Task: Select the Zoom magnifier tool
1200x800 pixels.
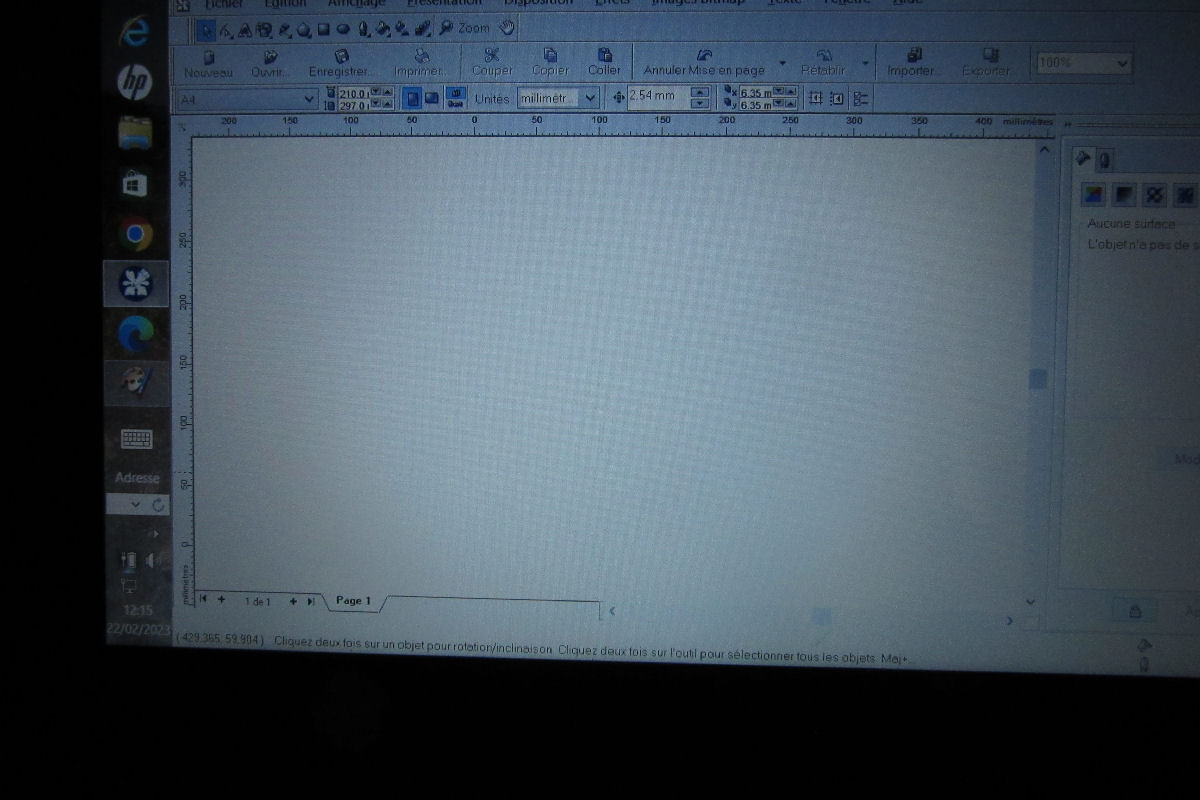Action: click(x=446, y=28)
